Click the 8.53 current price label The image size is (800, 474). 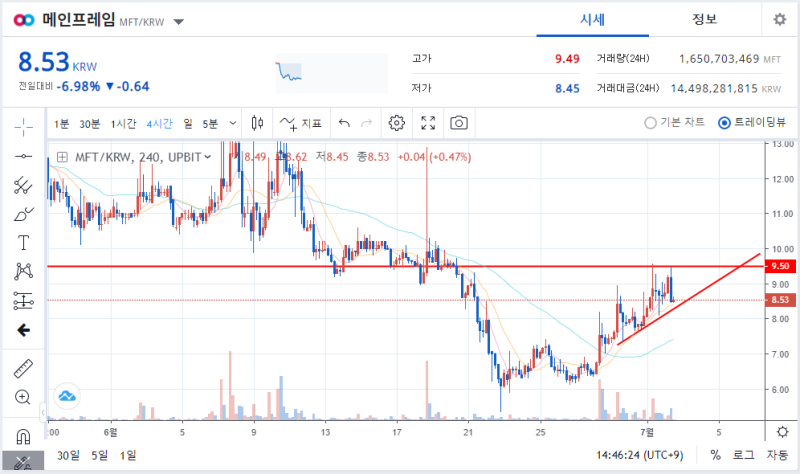tap(780, 300)
